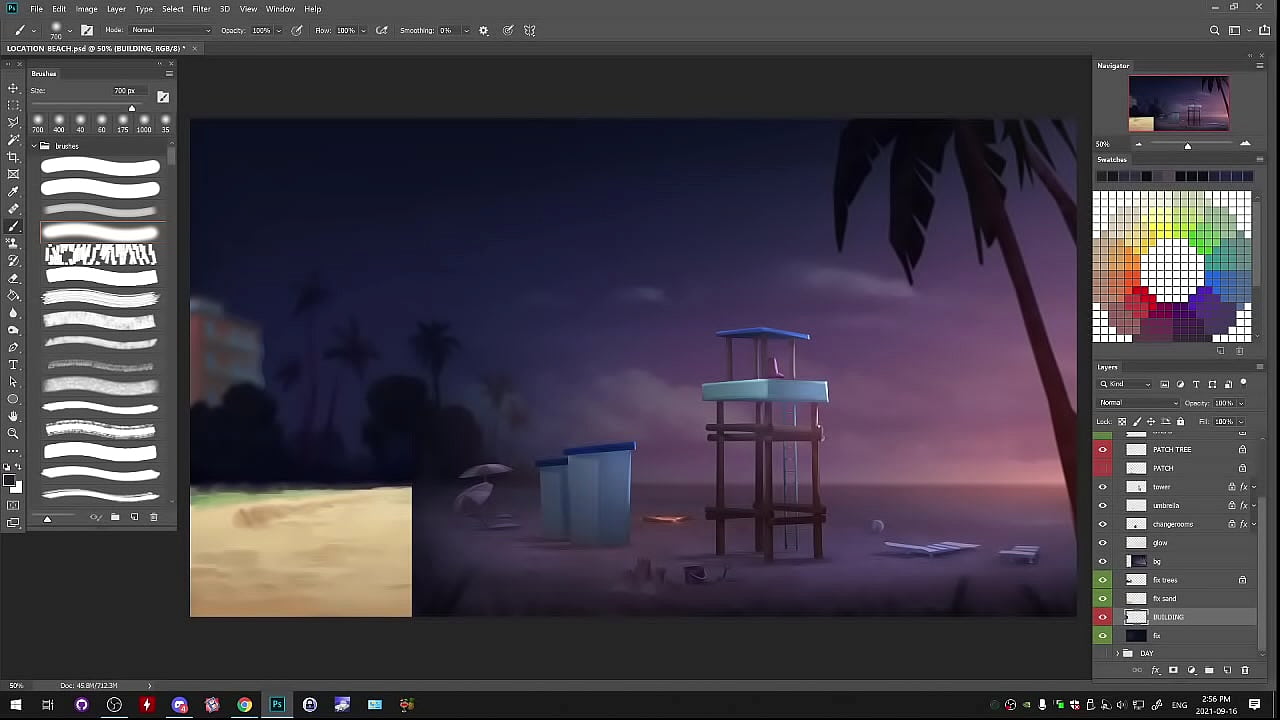Screen dimensions: 1280x720
Task: Open the Layer menu
Action: (x=116, y=9)
